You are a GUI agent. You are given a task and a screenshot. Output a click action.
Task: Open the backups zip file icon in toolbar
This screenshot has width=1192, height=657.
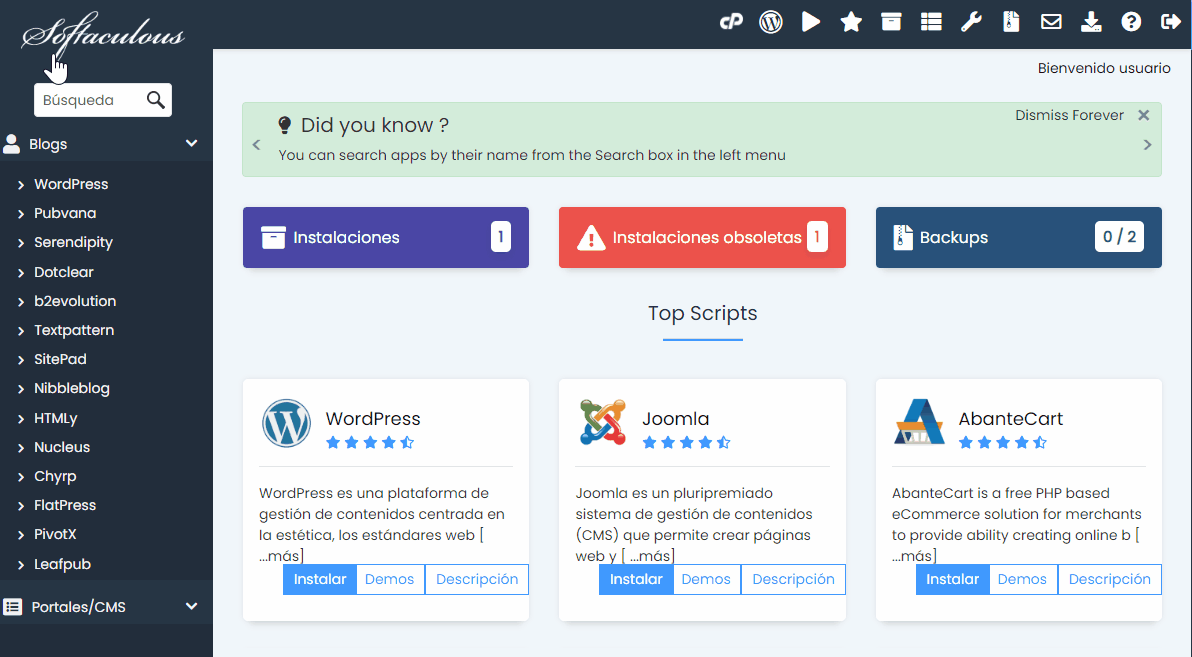coord(1011,22)
